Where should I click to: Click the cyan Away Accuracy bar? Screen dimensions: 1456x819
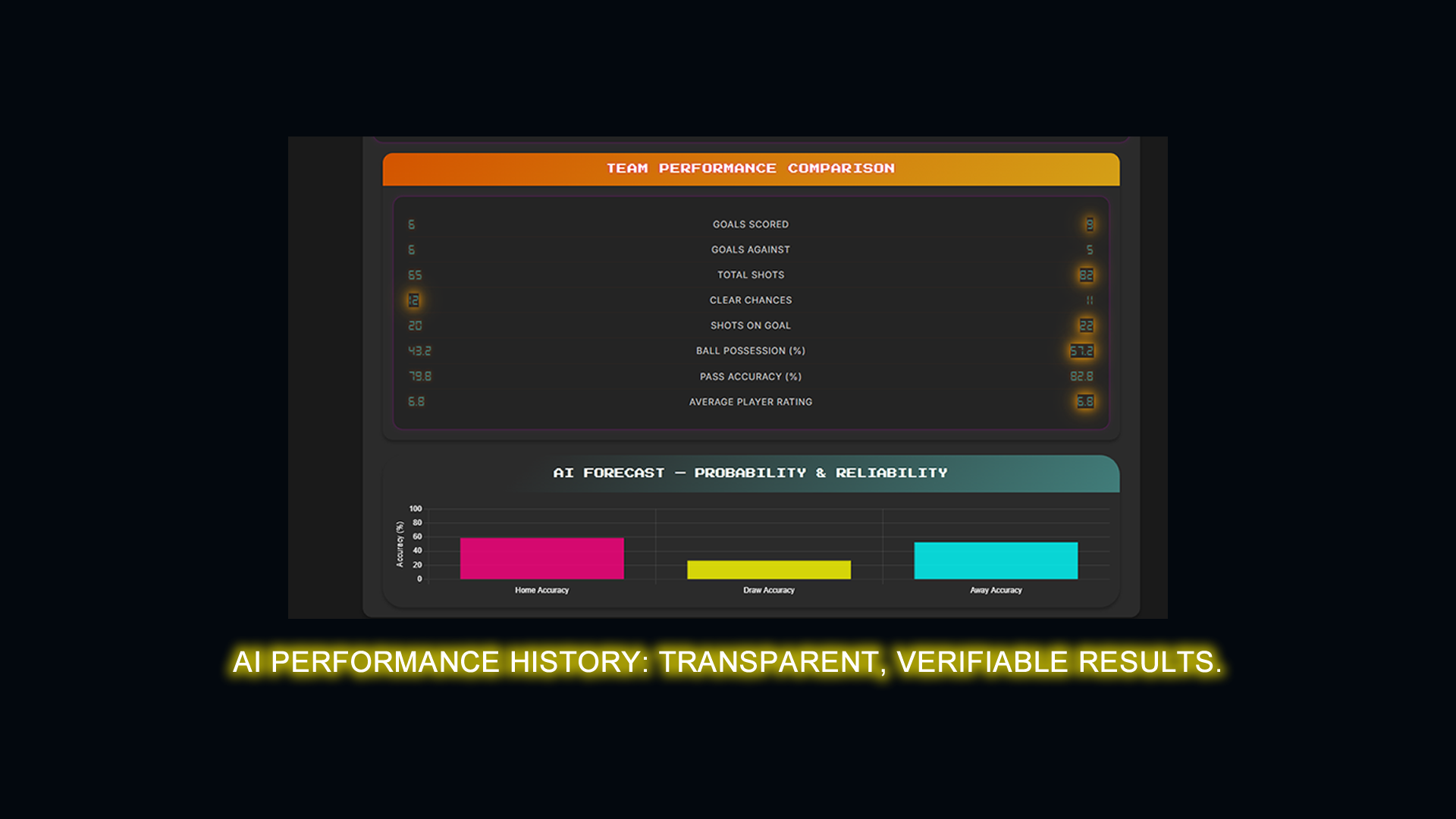pos(995,560)
